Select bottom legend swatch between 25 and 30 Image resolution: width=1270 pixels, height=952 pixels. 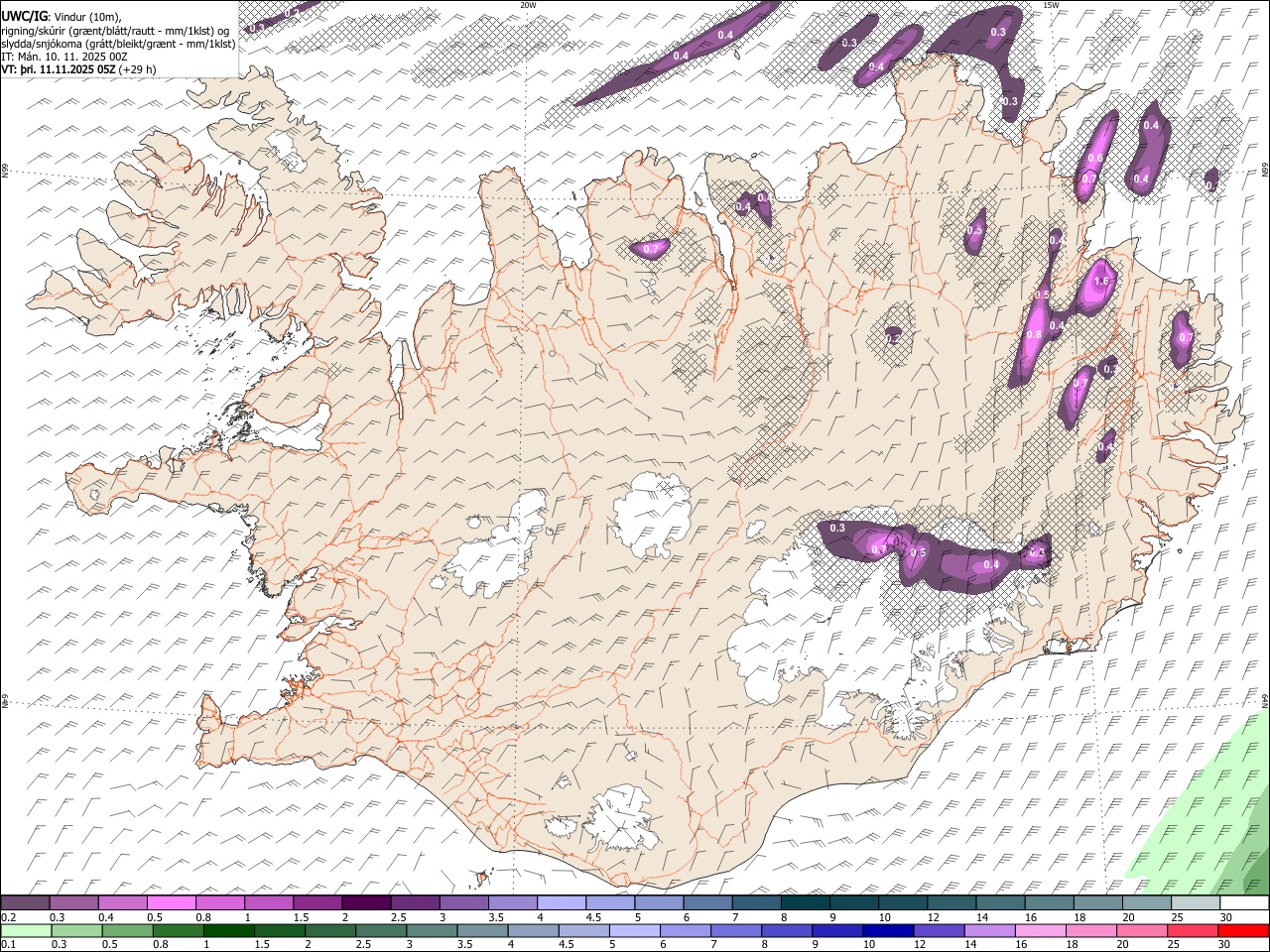click(x=1191, y=930)
